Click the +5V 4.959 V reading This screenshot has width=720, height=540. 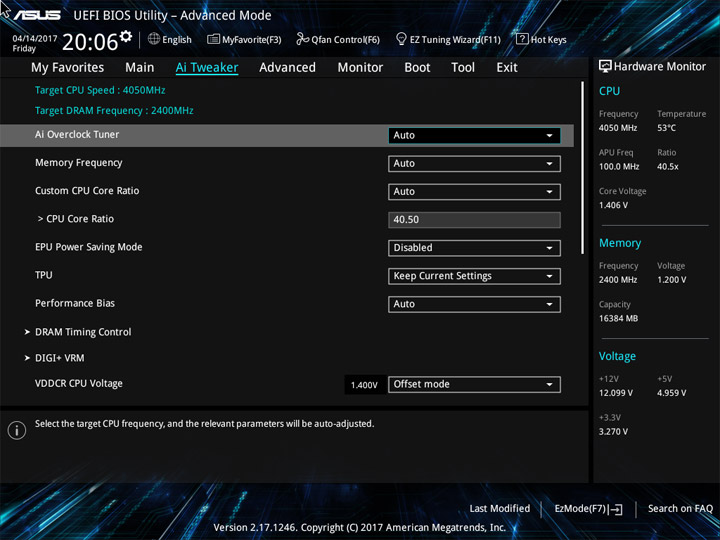click(x=671, y=393)
